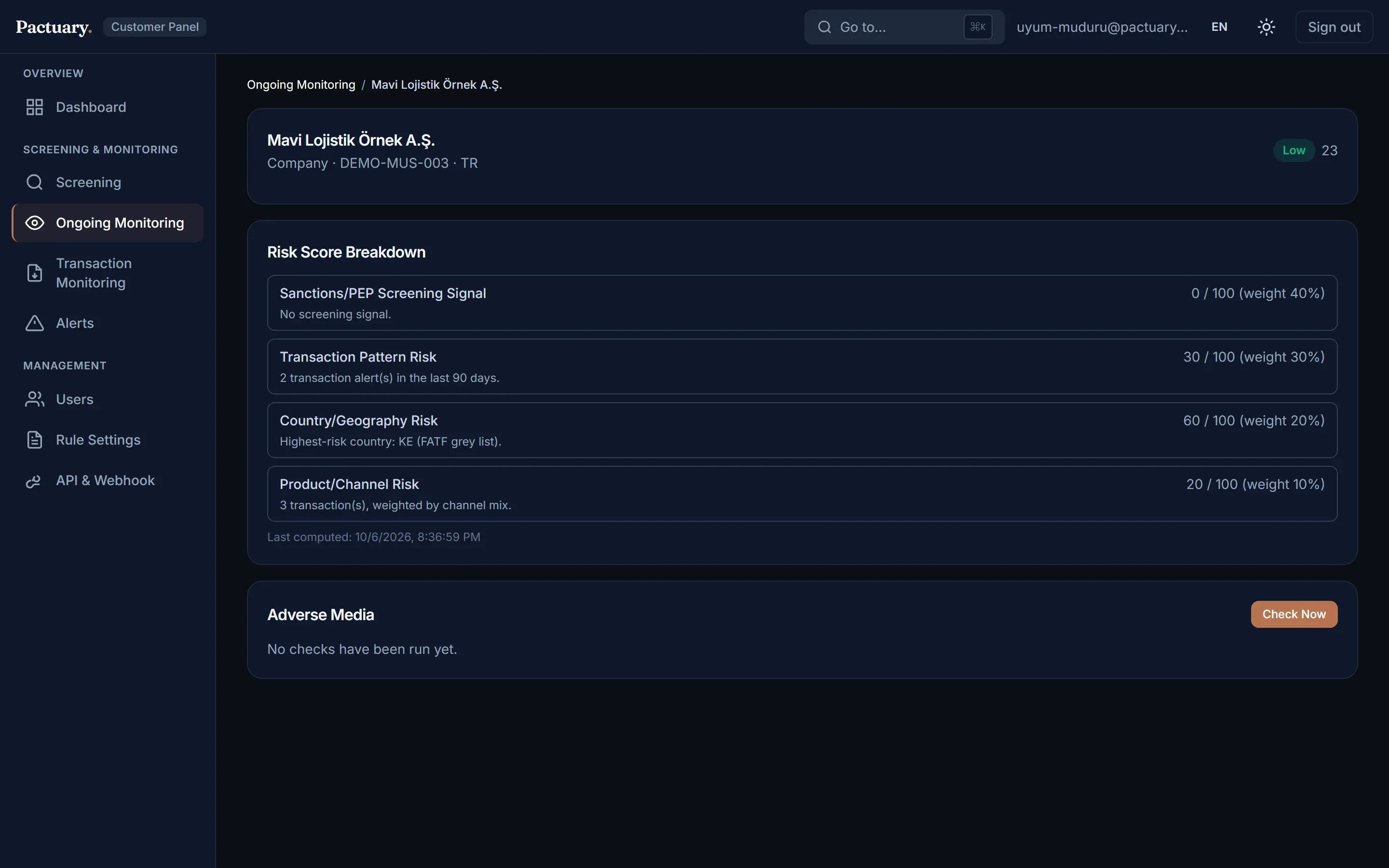This screenshot has height=868, width=1389.
Task: Click the 60 / 100 (weight 20%) score
Action: coord(1253,421)
